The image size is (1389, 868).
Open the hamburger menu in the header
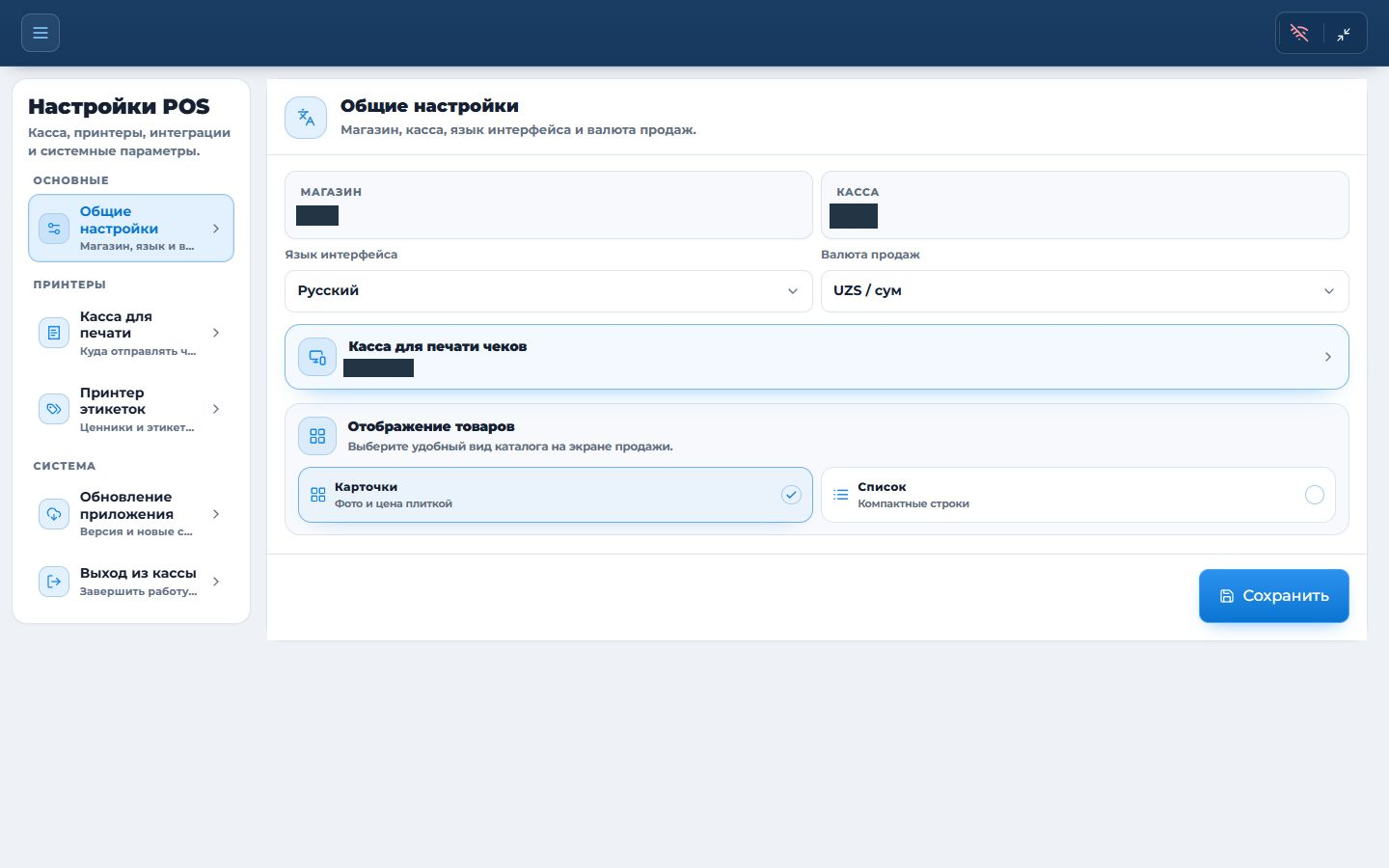pyautogui.click(x=41, y=33)
